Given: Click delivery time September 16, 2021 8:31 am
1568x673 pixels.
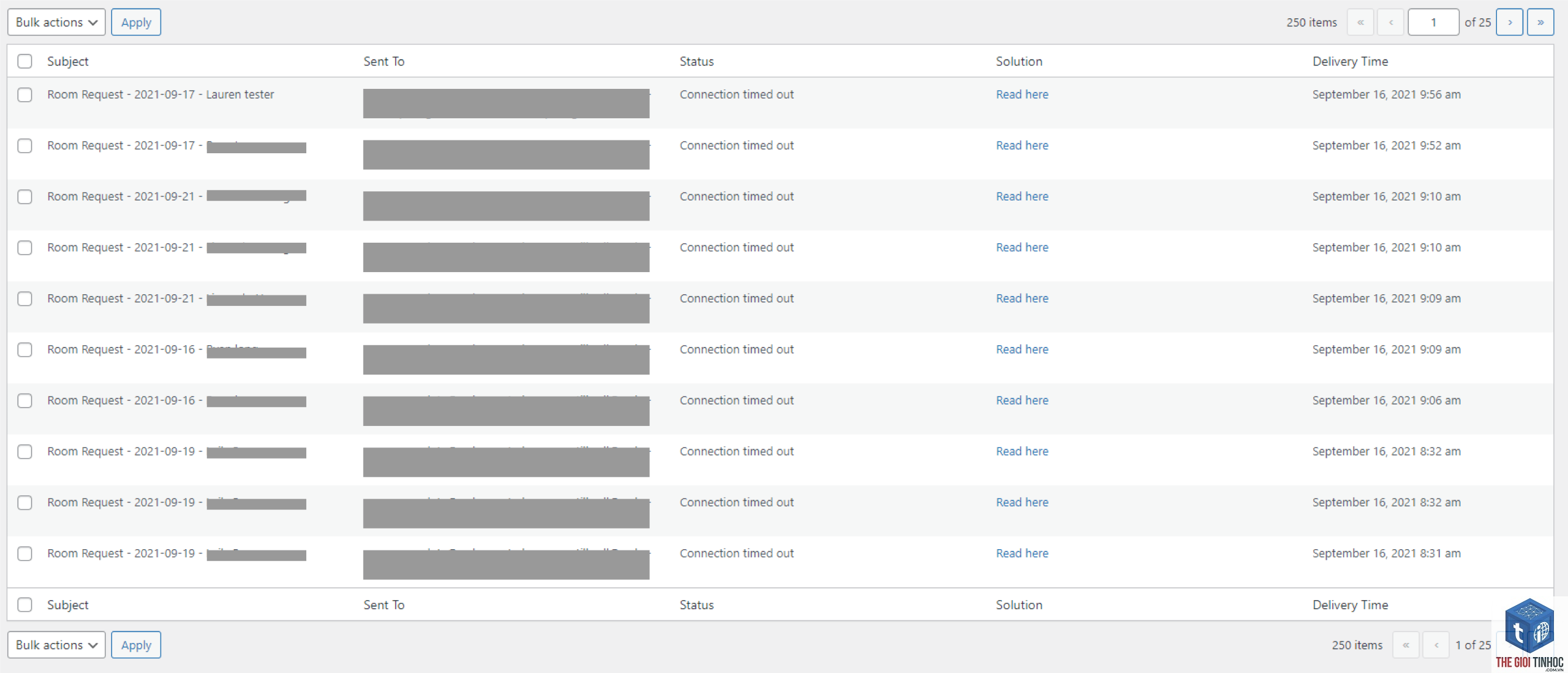Looking at the screenshot, I should click(1386, 553).
